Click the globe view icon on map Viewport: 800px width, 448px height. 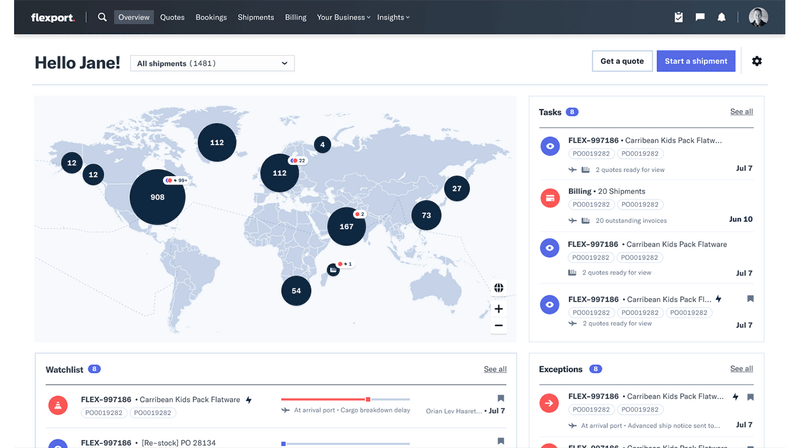(x=498, y=288)
